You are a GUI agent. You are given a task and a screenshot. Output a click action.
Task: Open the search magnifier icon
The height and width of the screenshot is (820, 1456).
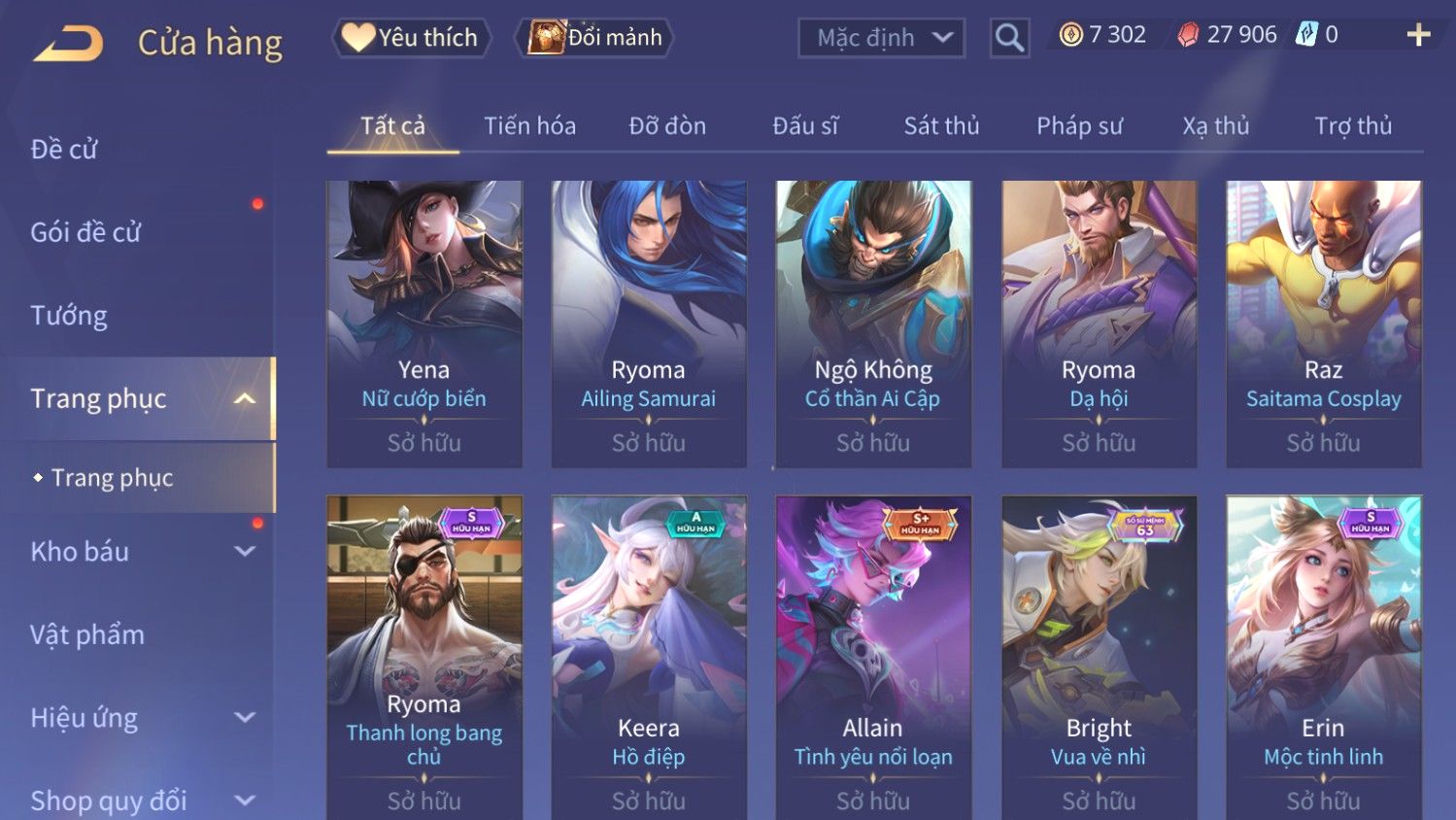(x=1009, y=38)
